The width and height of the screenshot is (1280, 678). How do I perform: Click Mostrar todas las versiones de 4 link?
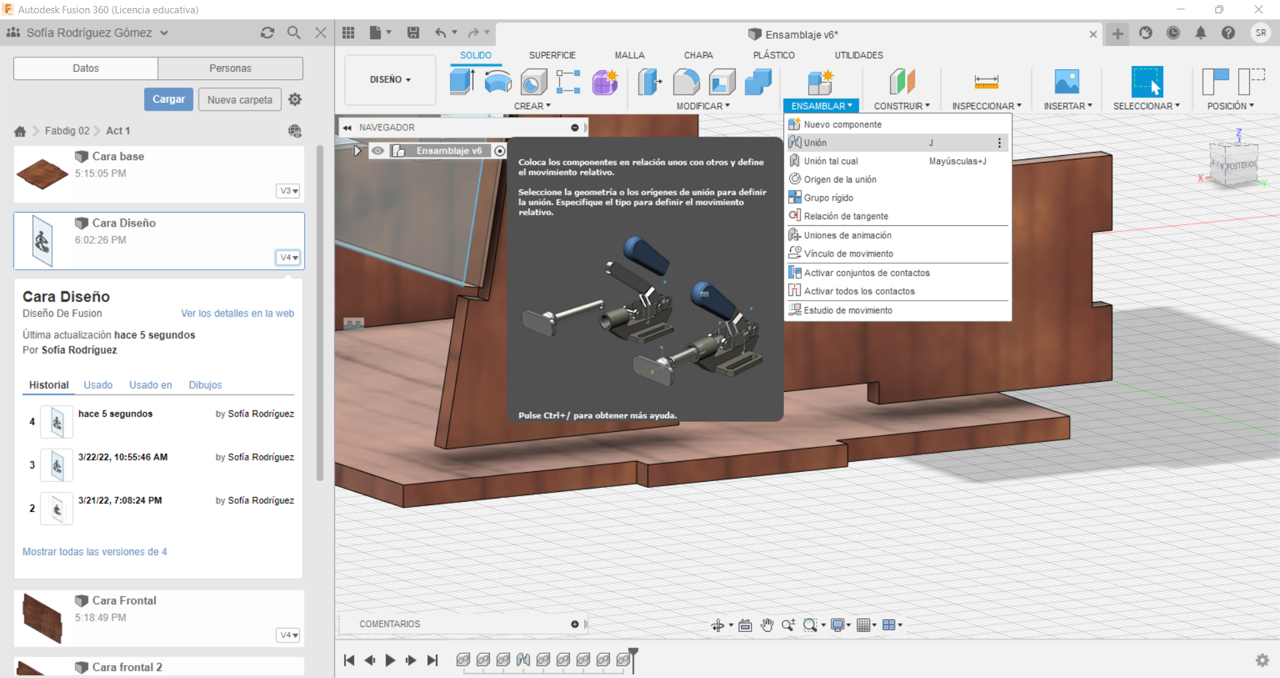95,552
